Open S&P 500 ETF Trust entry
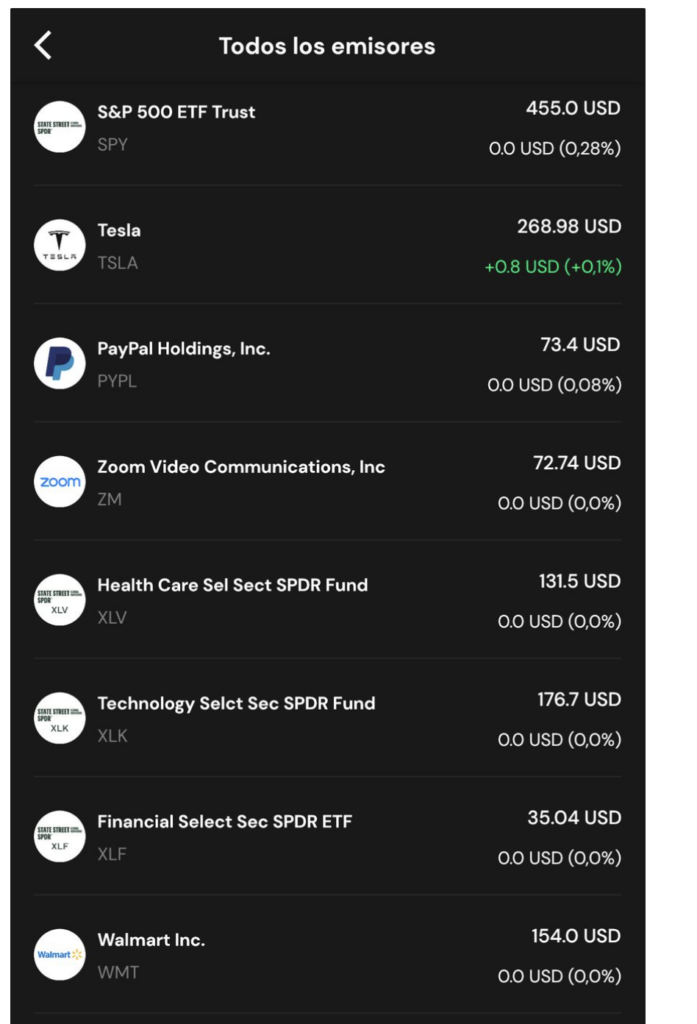Screen dimensions: 697x1024 tap(327, 127)
